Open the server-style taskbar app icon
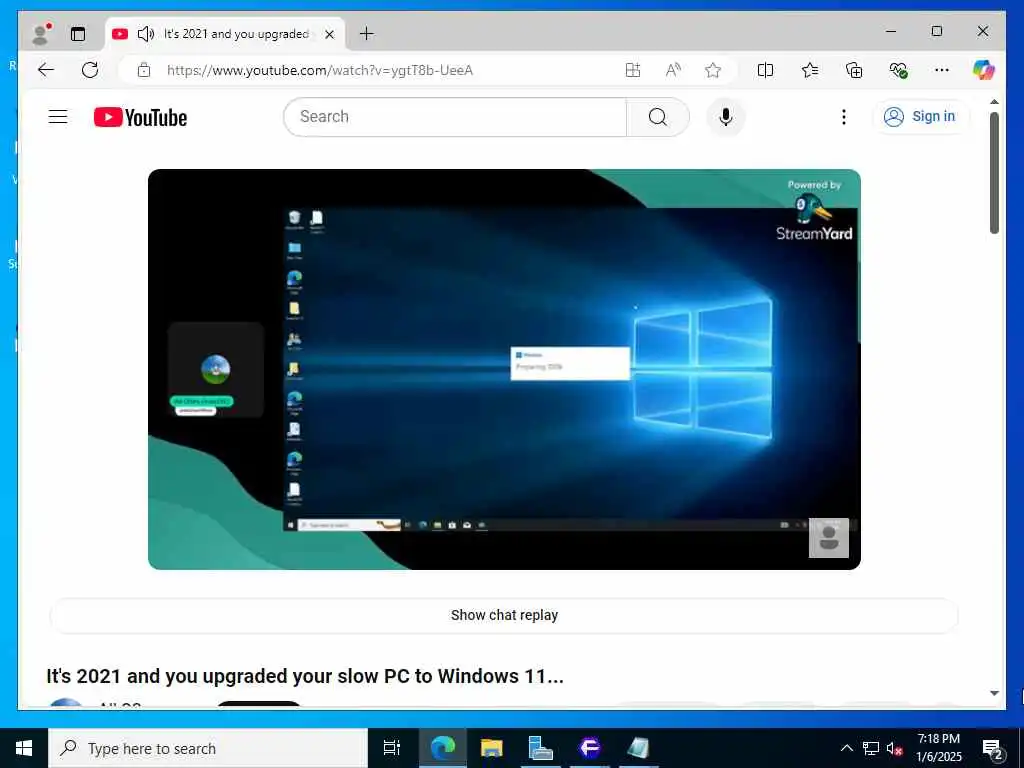This screenshot has width=1024, height=768. coord(541,748)
